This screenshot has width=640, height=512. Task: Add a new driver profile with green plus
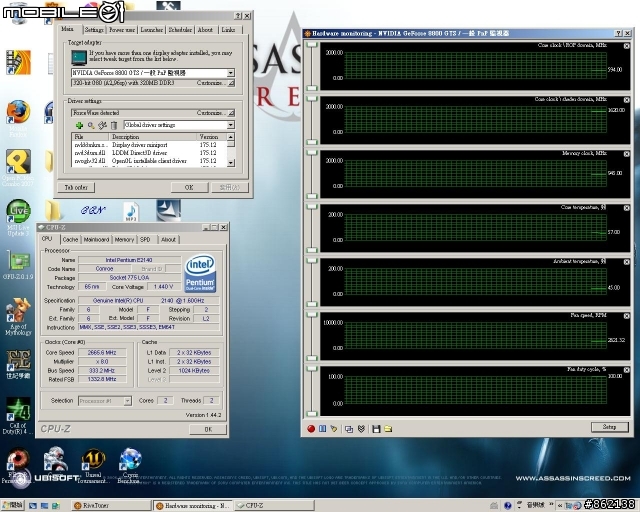(80, 125)
